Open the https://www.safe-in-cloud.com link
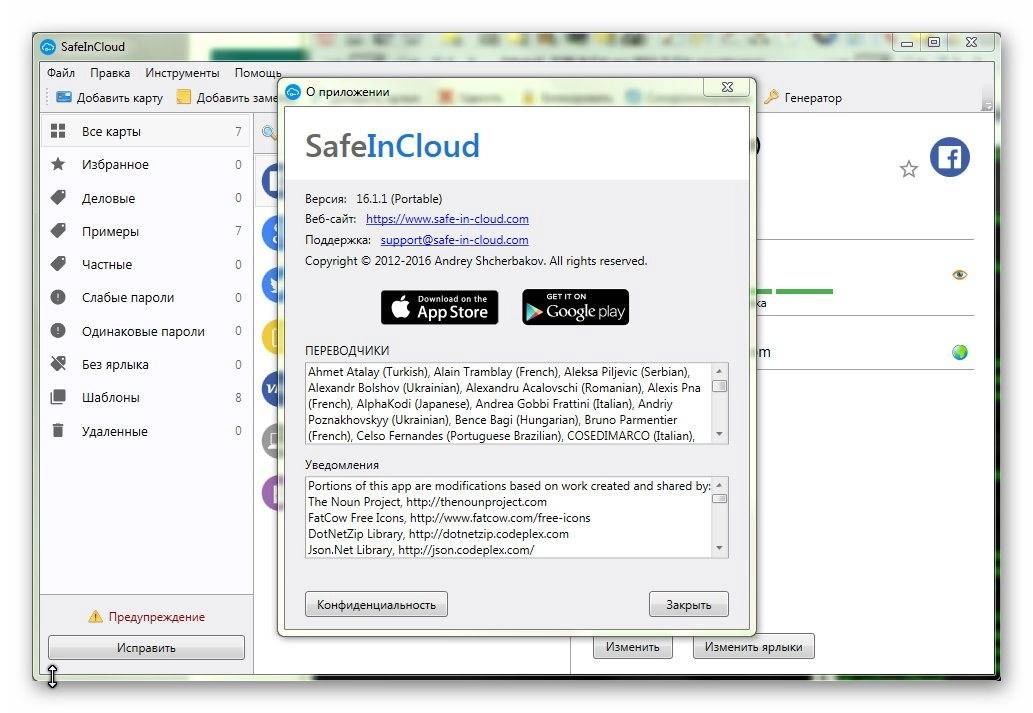1033x713 pixels. [x=447, y=219]
